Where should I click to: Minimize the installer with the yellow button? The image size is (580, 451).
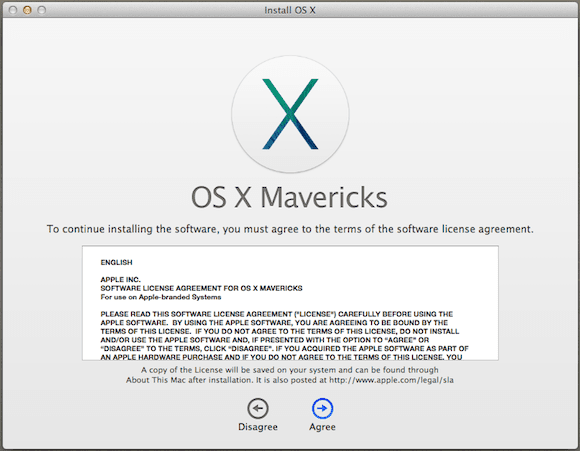[x=27, y=10]
